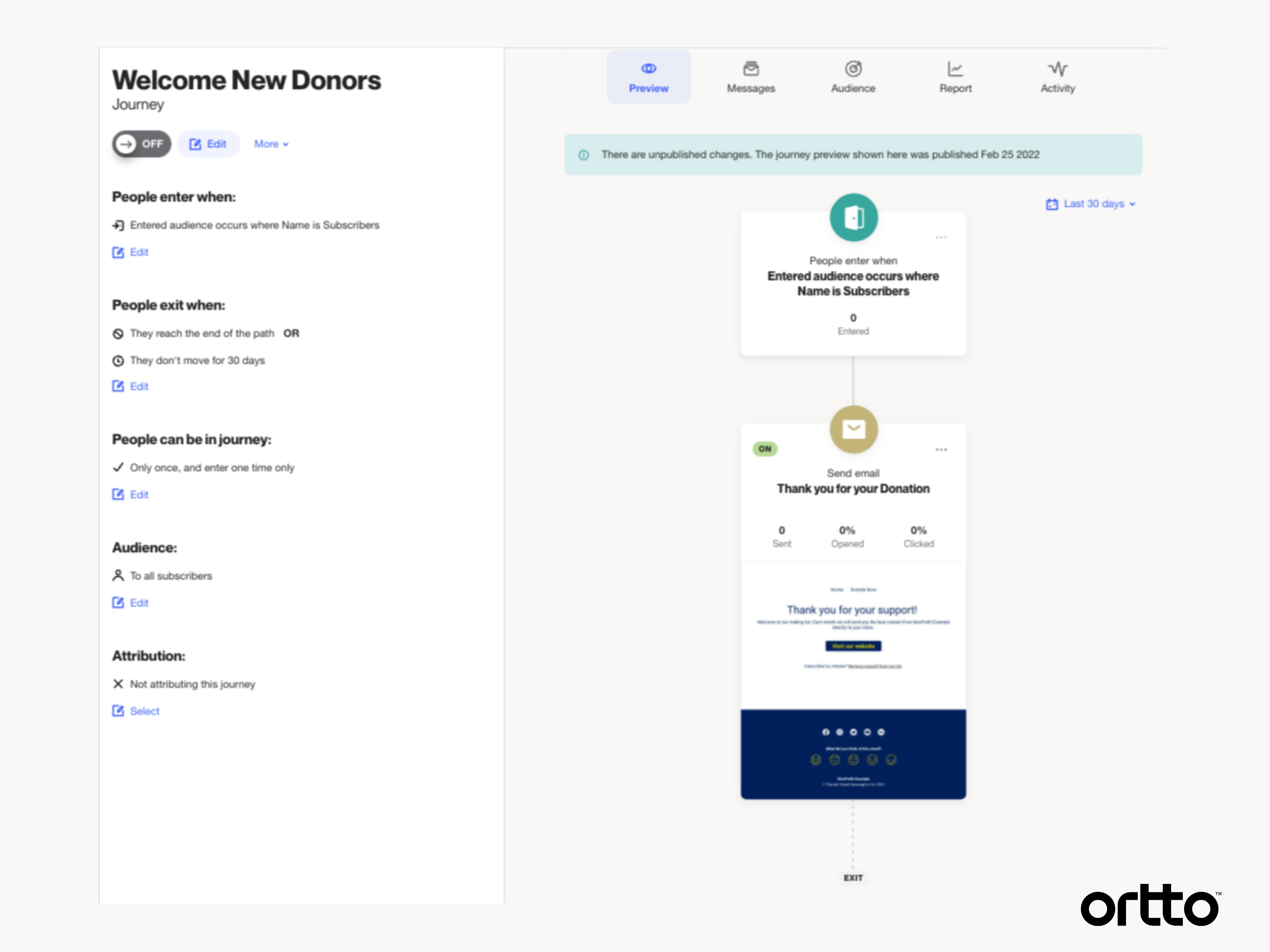Open the three-dot menu on entry node
The image size is (1270, 952).
coord(940,237)
